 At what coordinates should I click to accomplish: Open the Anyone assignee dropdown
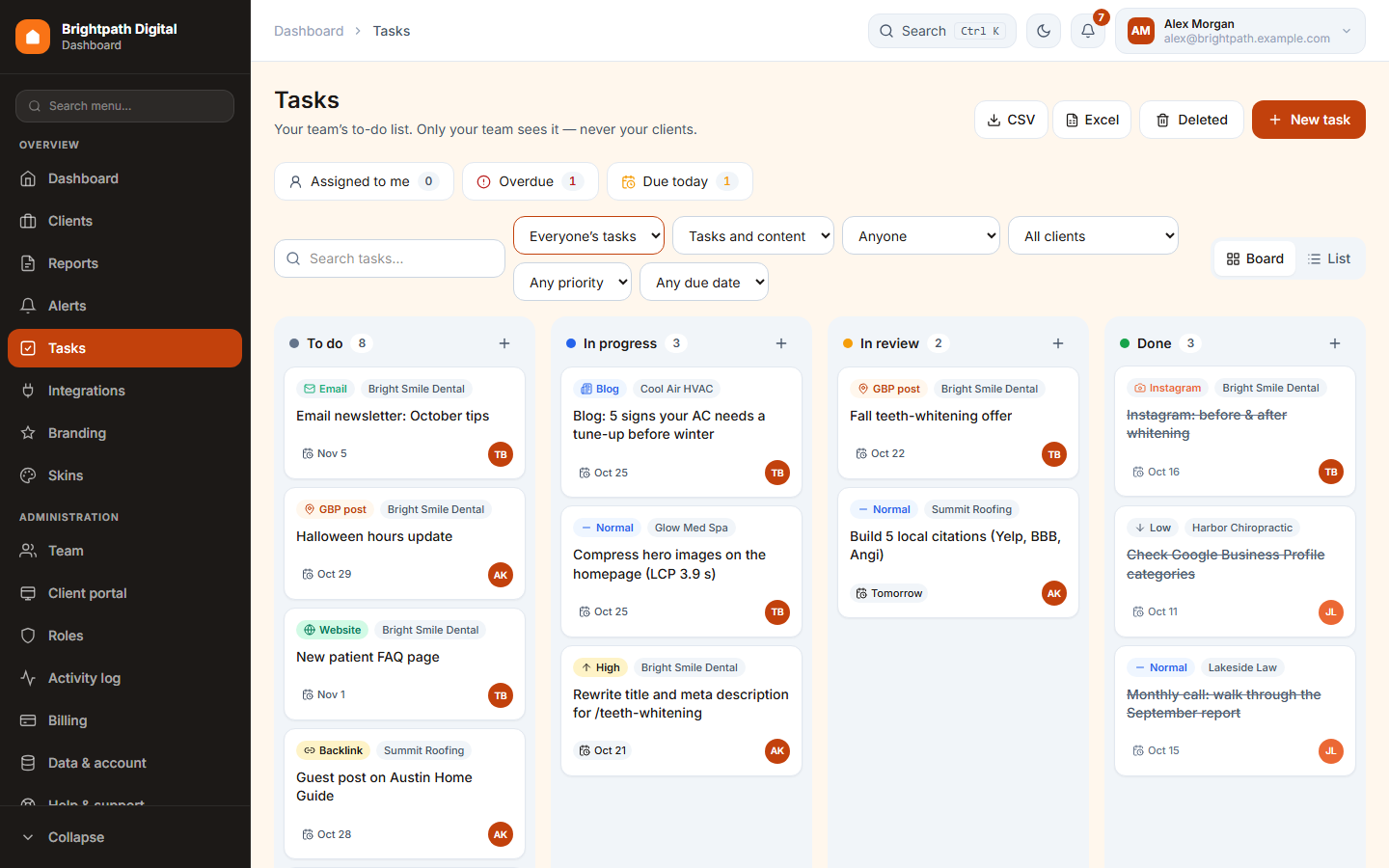[x=921, y=235]
